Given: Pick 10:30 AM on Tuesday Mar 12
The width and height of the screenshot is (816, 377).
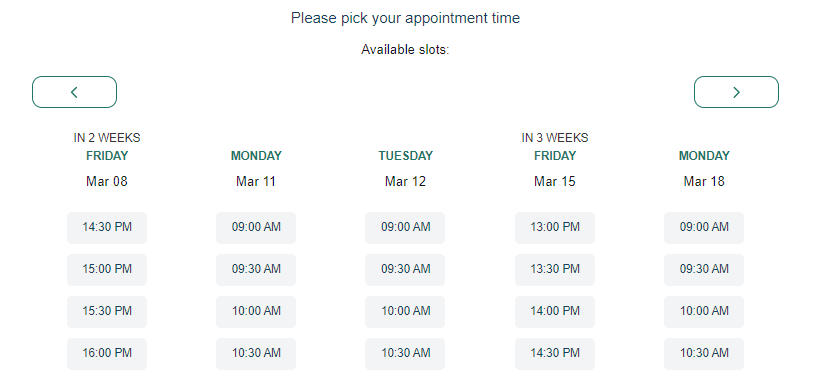Looking at the screenshot, I should [405, 354].
